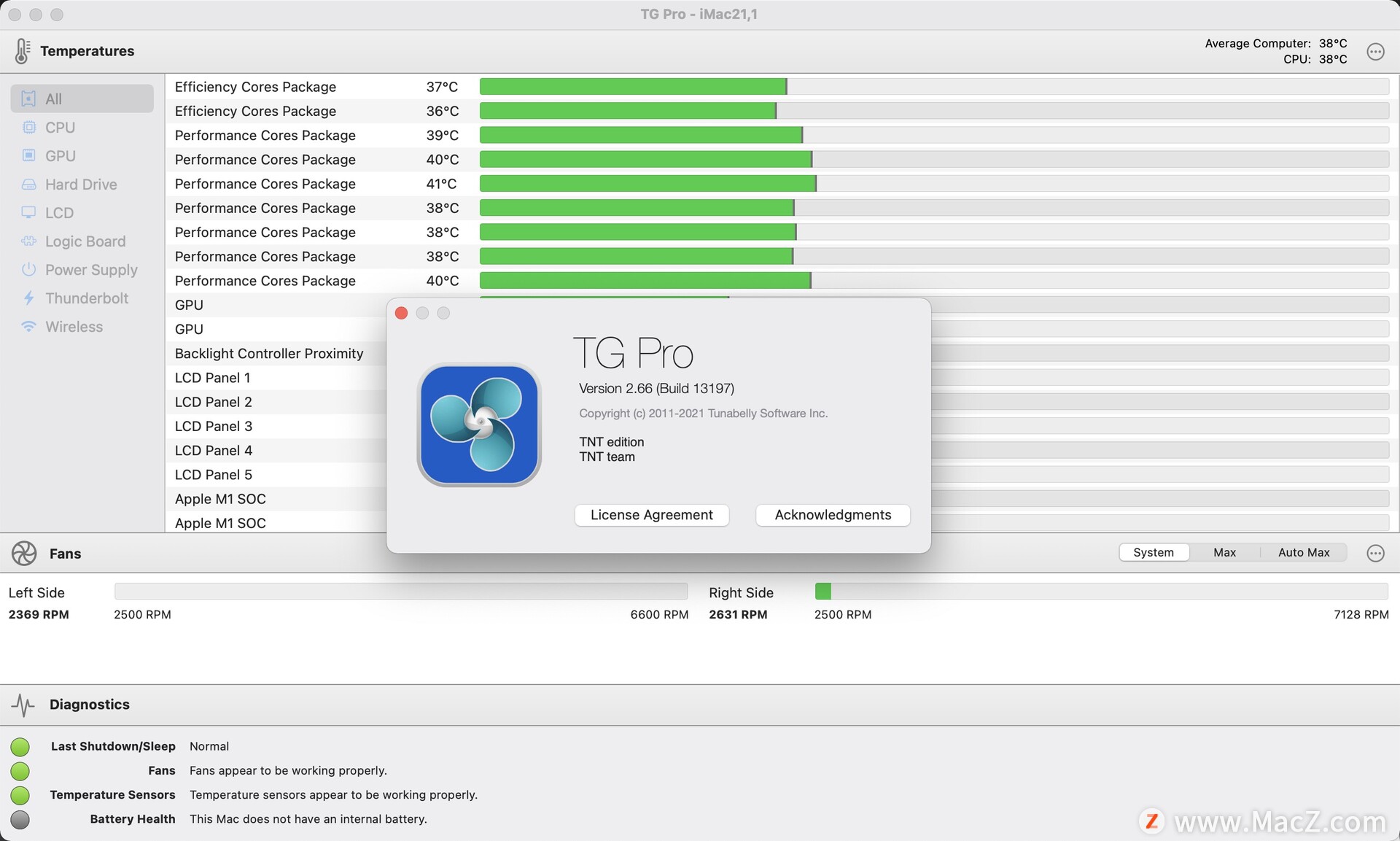
Task: Click the 2369 RPM Left Side value
Action: (39, 614)
